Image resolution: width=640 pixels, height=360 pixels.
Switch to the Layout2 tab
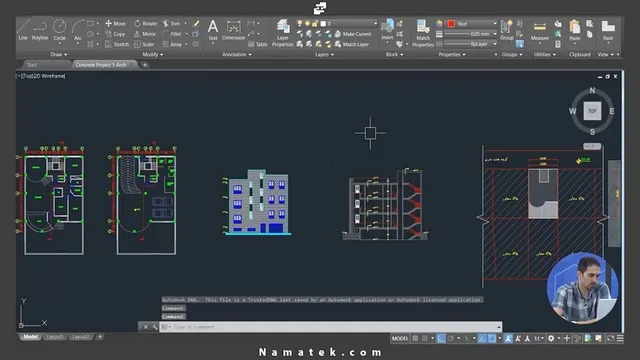click(80, 337)
